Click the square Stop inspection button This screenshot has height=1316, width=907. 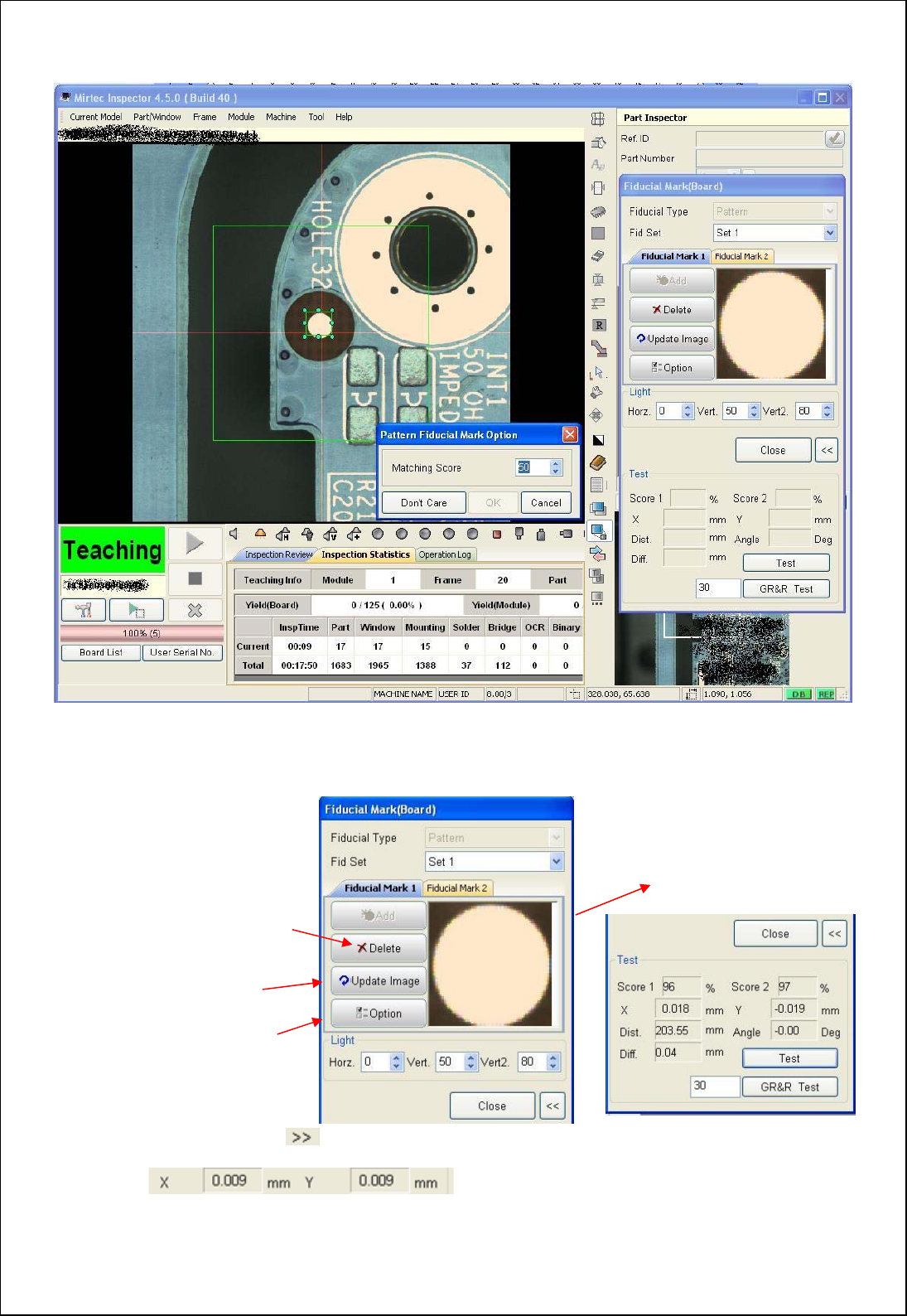coord(195,578)
